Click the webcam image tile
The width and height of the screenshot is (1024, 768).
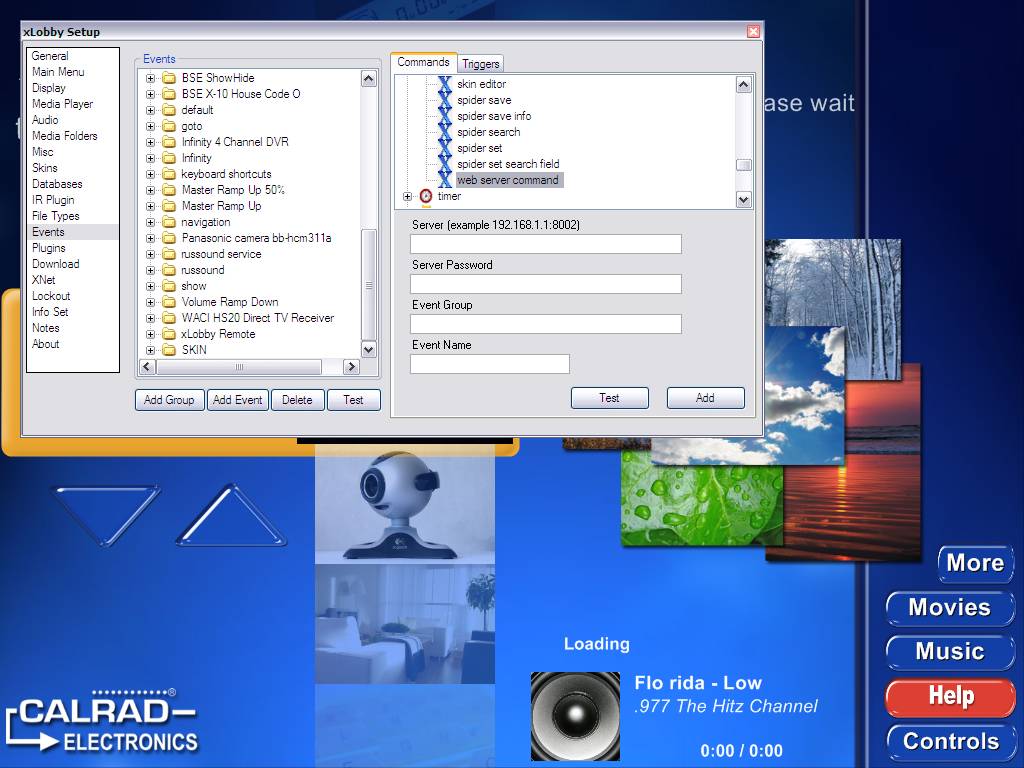point(405,506)
